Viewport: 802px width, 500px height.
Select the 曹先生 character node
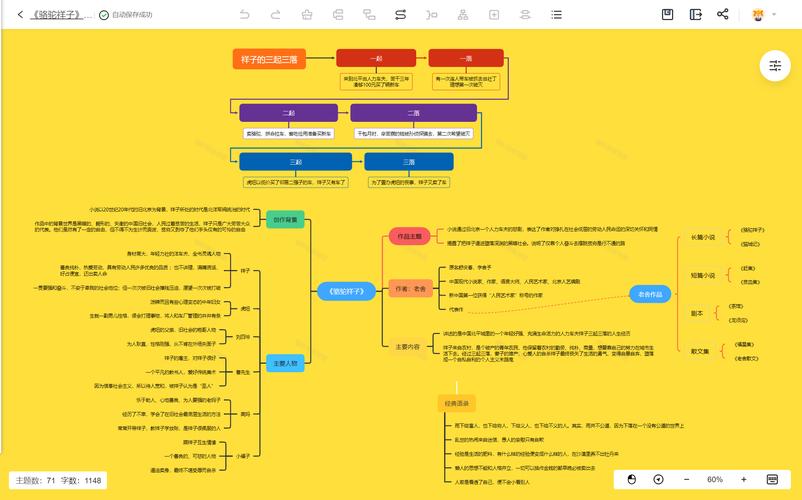[243, 372]
